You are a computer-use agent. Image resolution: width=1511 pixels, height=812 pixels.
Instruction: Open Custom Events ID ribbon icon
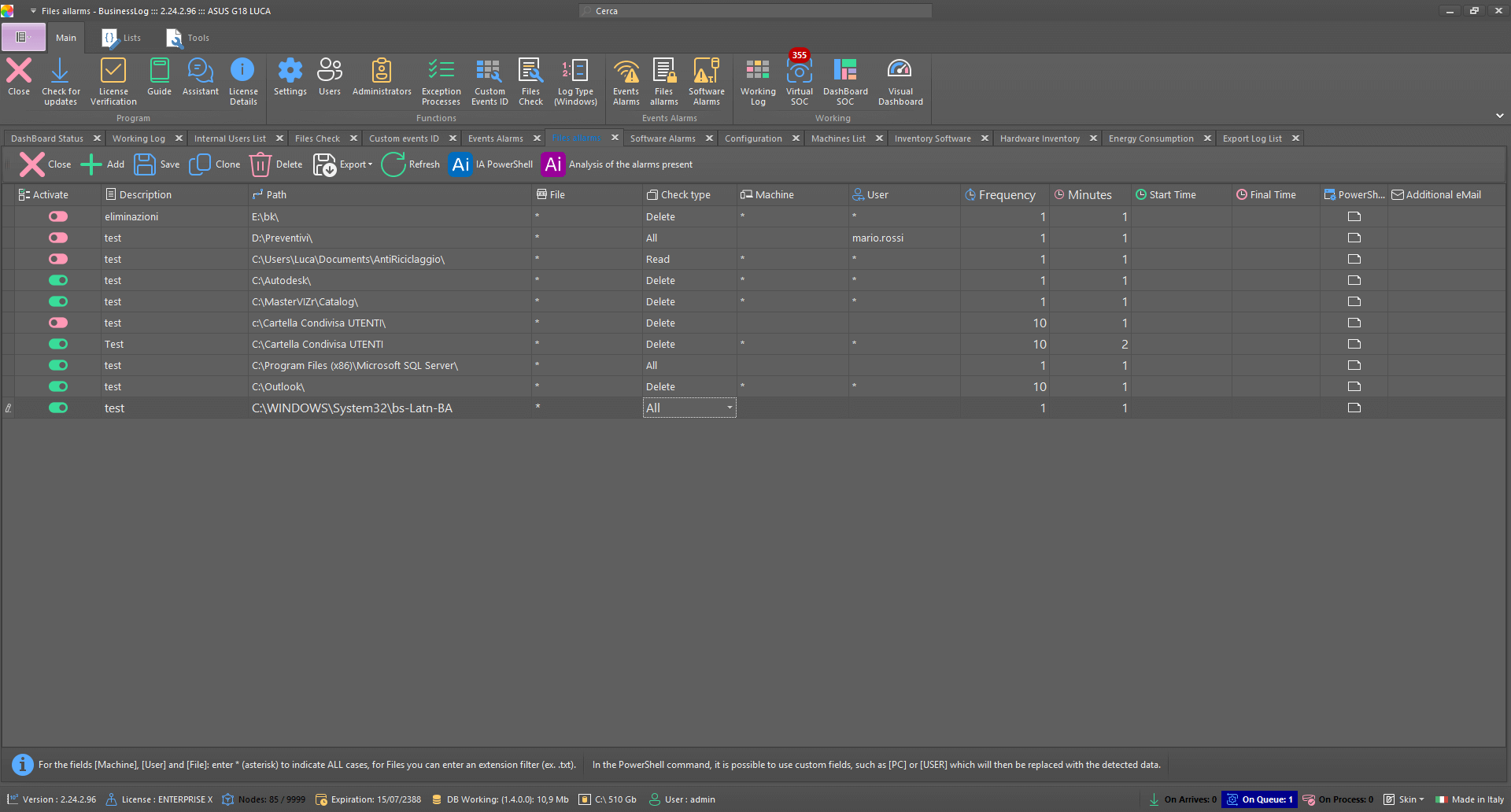(x=490, y=81)
